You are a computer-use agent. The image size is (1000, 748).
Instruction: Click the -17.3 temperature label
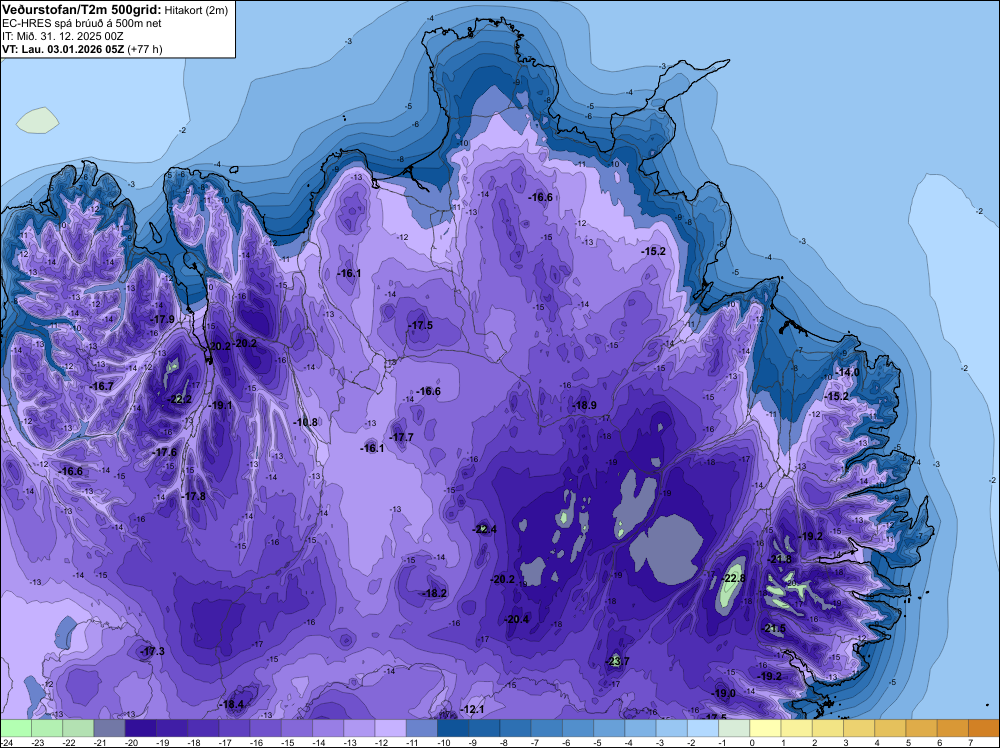152,651
